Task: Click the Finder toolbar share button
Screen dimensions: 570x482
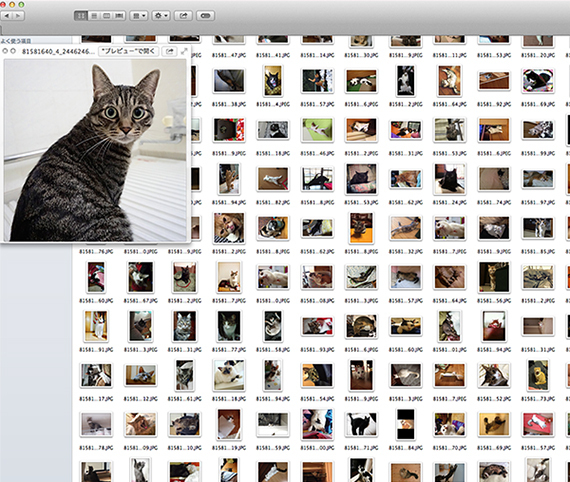Action: click(183, 16)
